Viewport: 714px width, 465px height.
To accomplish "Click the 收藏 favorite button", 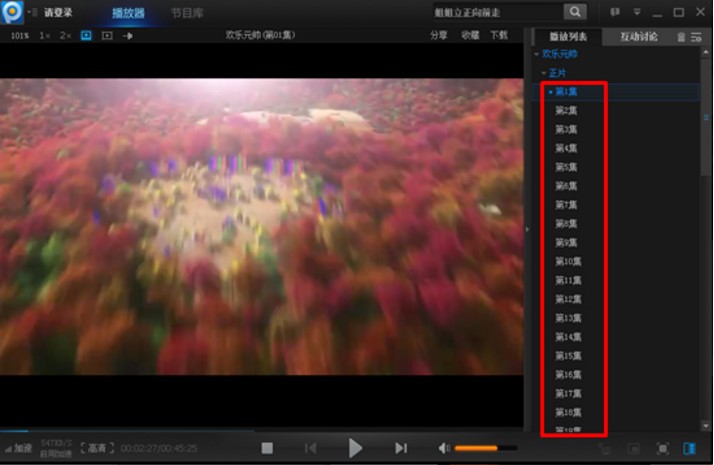I will point(470,35).
